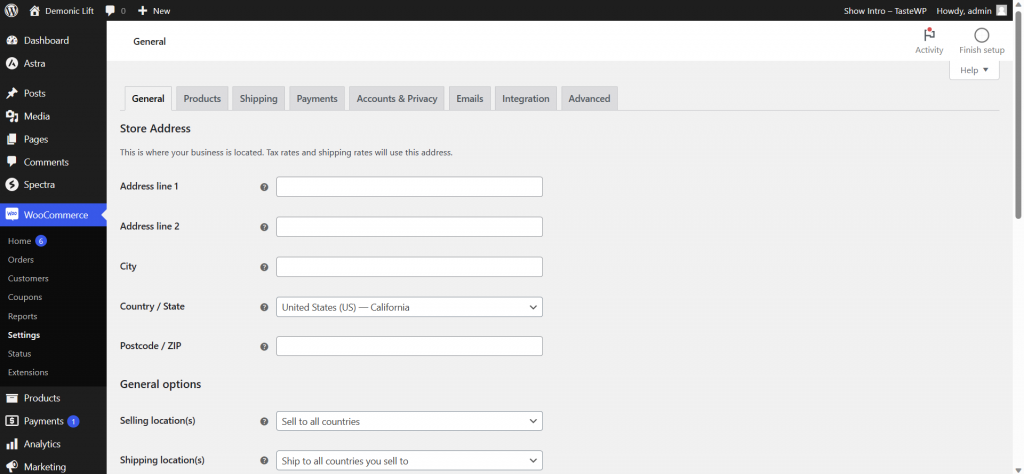Click help tooltip for Selling location(s)
This screenshot has width=1024, height=474.
[x=264, y=422]
